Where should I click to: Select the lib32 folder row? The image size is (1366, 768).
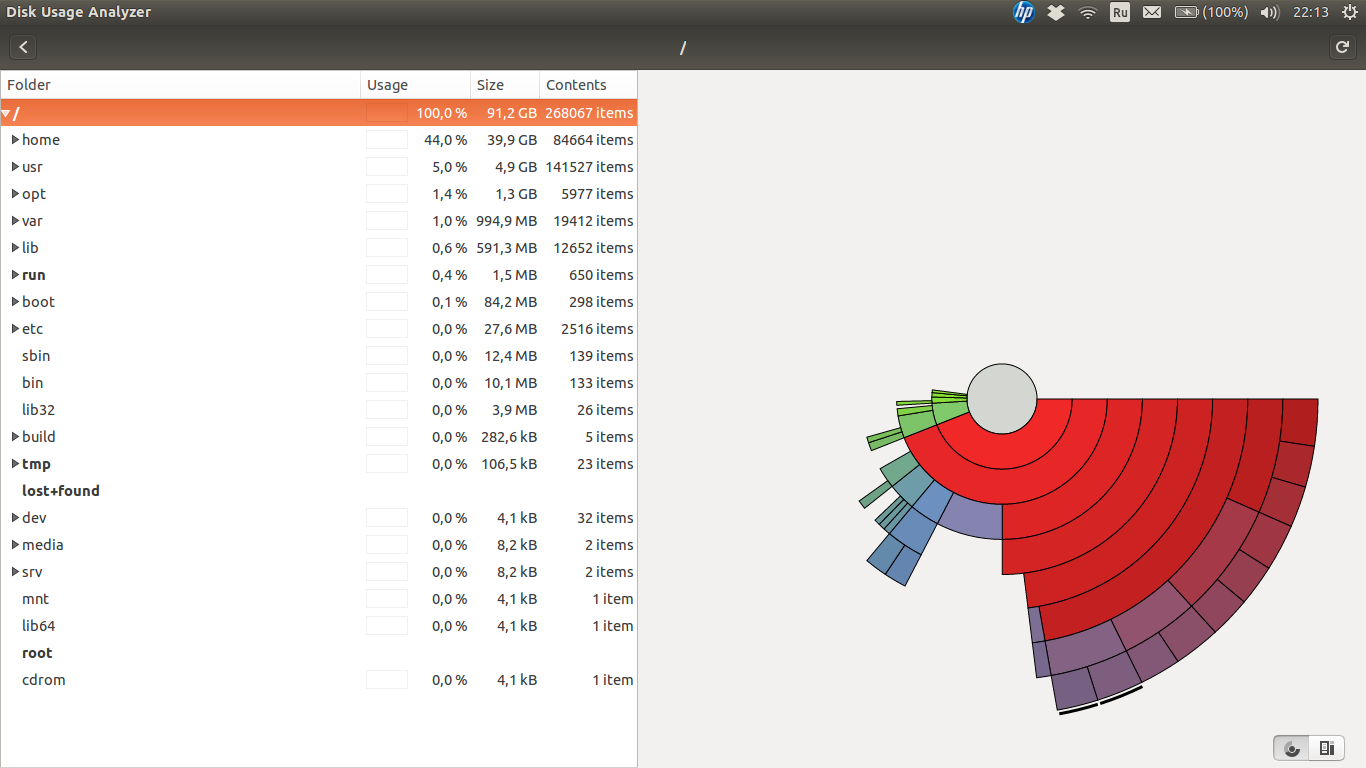(319, 410)
